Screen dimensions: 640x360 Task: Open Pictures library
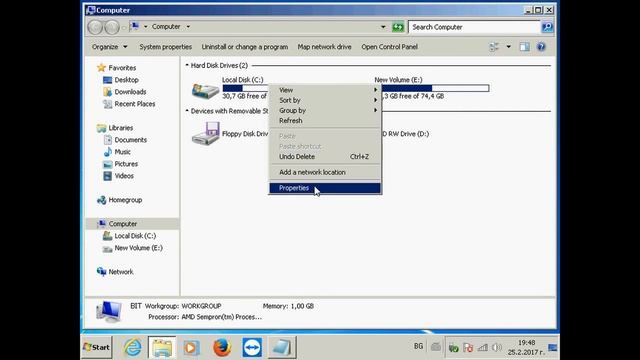pos(126,164)
